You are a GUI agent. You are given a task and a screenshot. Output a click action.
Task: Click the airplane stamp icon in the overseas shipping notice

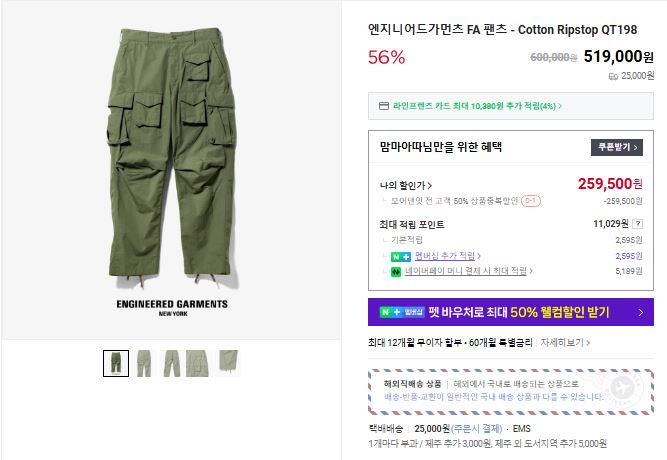pos(628,387)
